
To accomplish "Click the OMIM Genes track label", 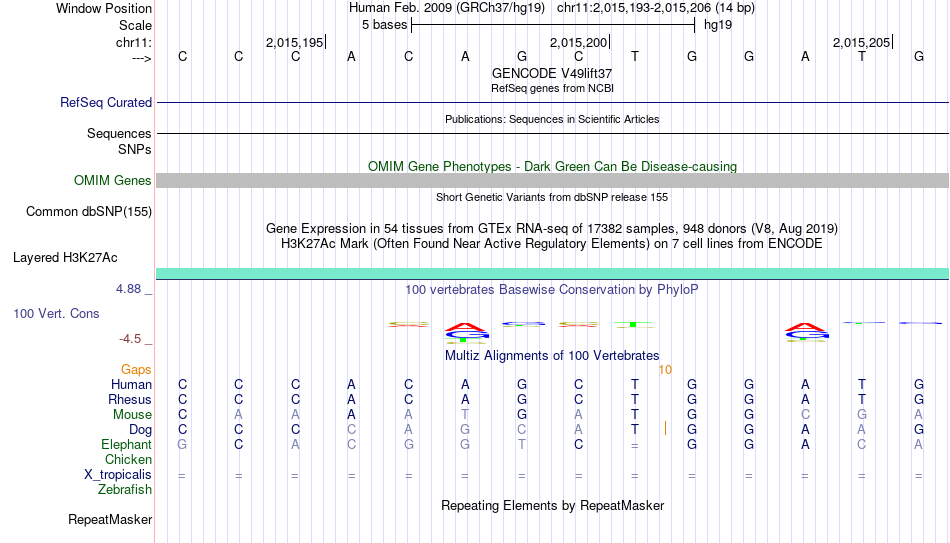I will click(x=112, y=181).
